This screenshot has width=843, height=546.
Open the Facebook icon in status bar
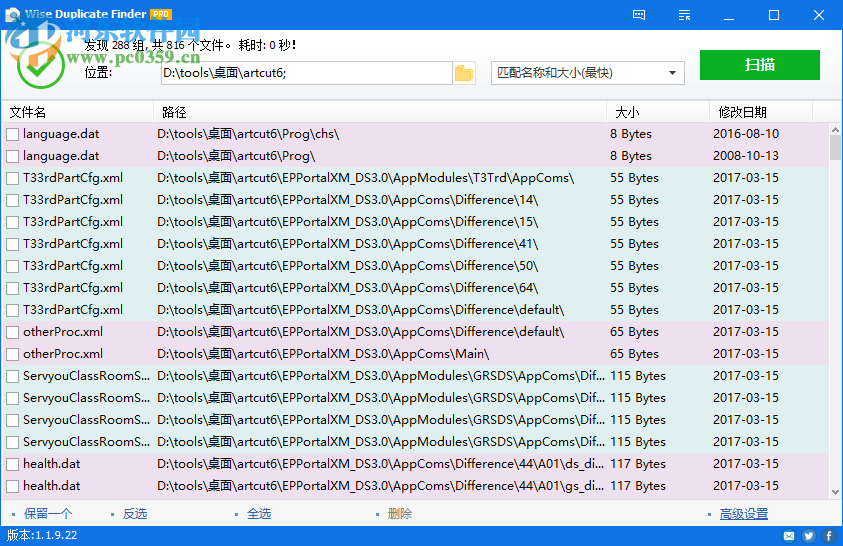click(x=828, y=536)
